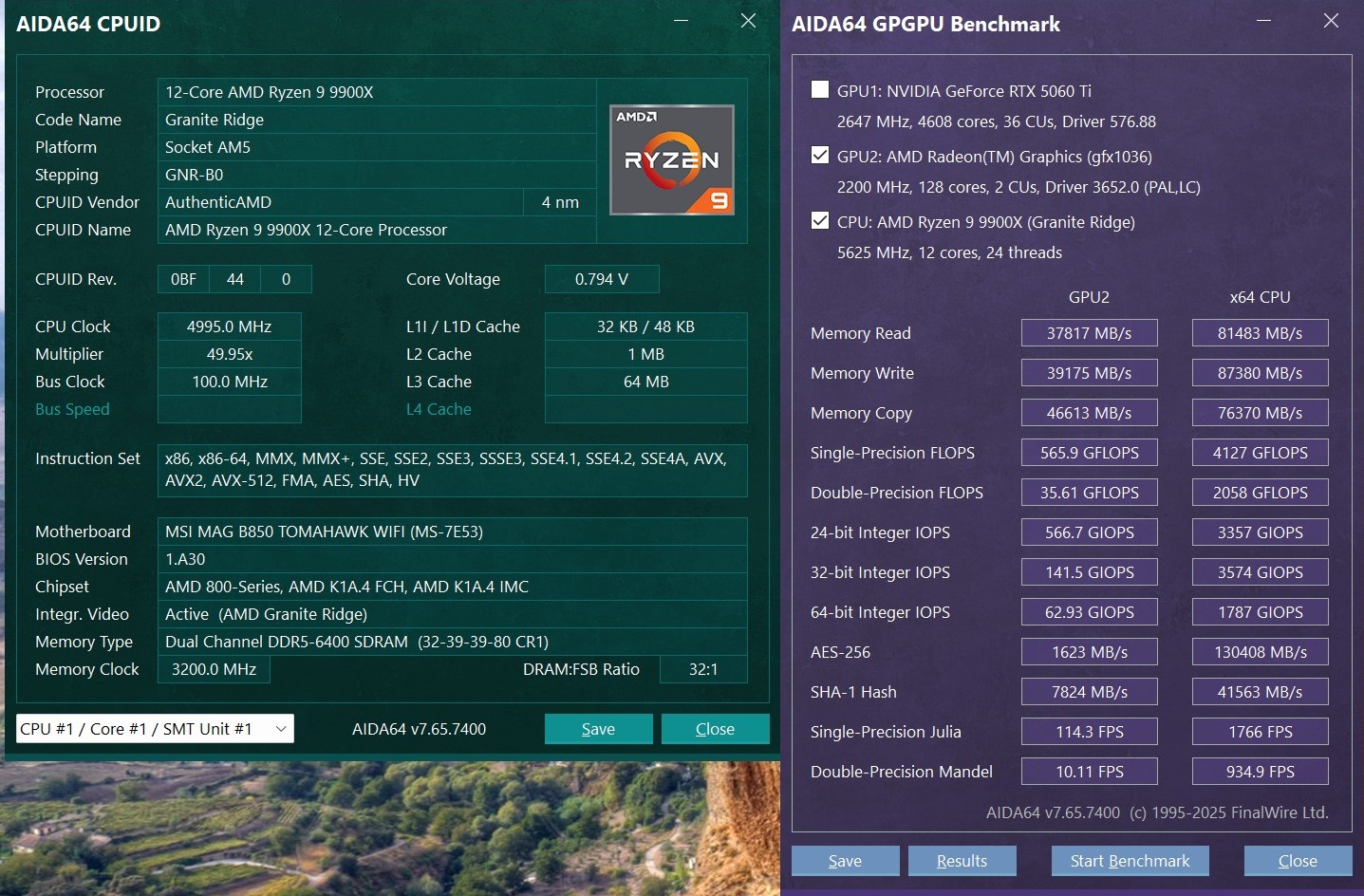Enable GPU1 NVIDIA GeForce RTX 5060 Ti checkbox
The width and height of the screenshot is (1364, 896).
click(820, 90)
